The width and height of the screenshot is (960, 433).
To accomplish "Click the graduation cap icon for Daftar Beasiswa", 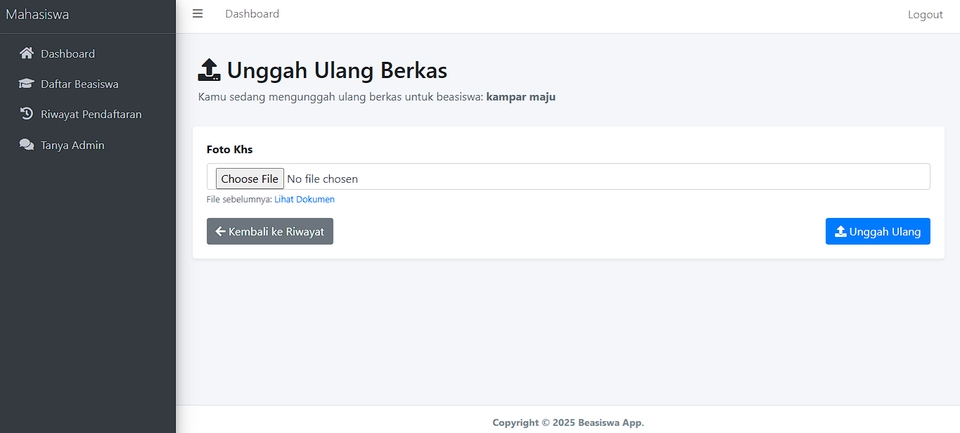I will click(27, 84).
